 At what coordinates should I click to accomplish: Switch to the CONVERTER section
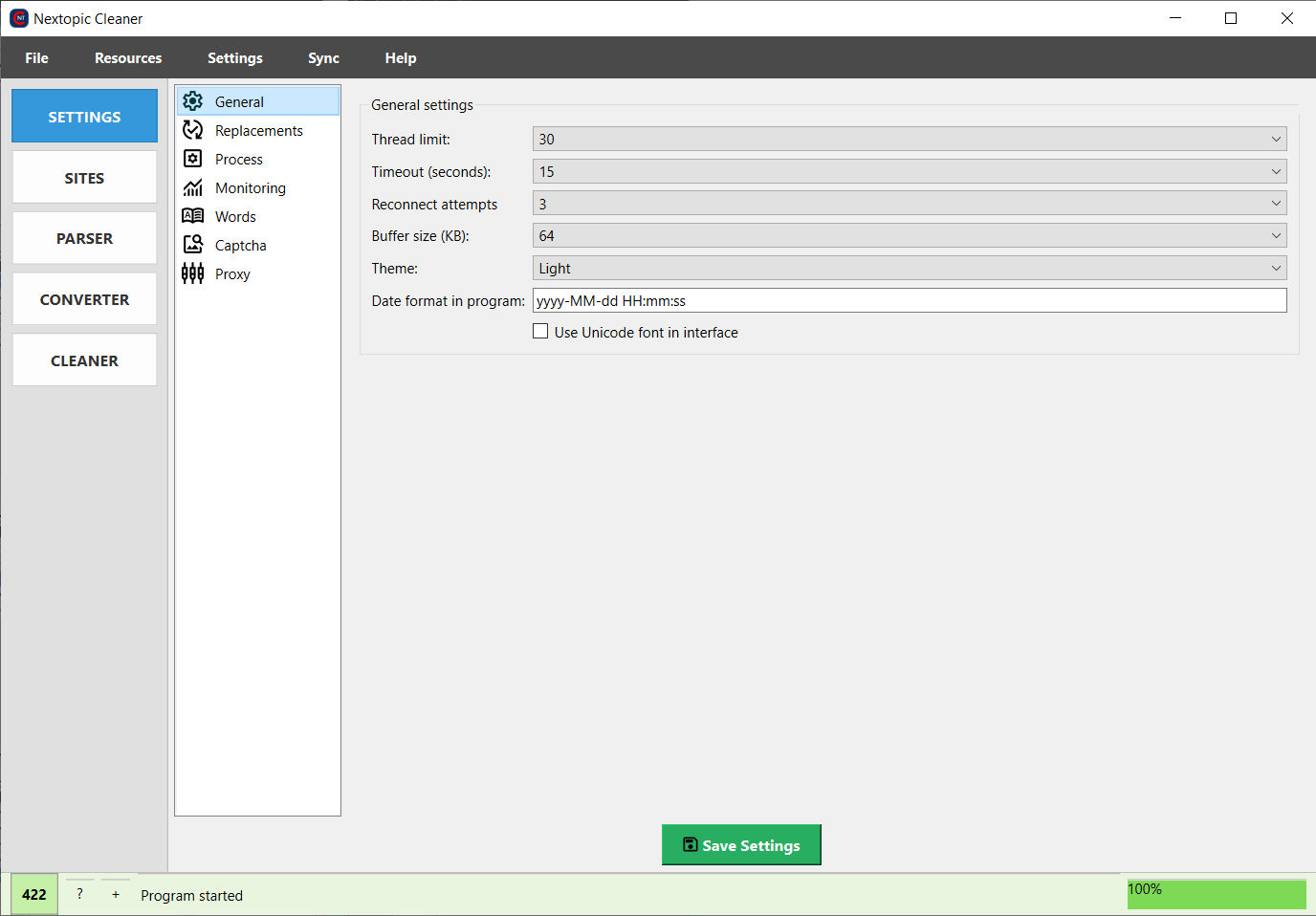(x=84, y=299)
